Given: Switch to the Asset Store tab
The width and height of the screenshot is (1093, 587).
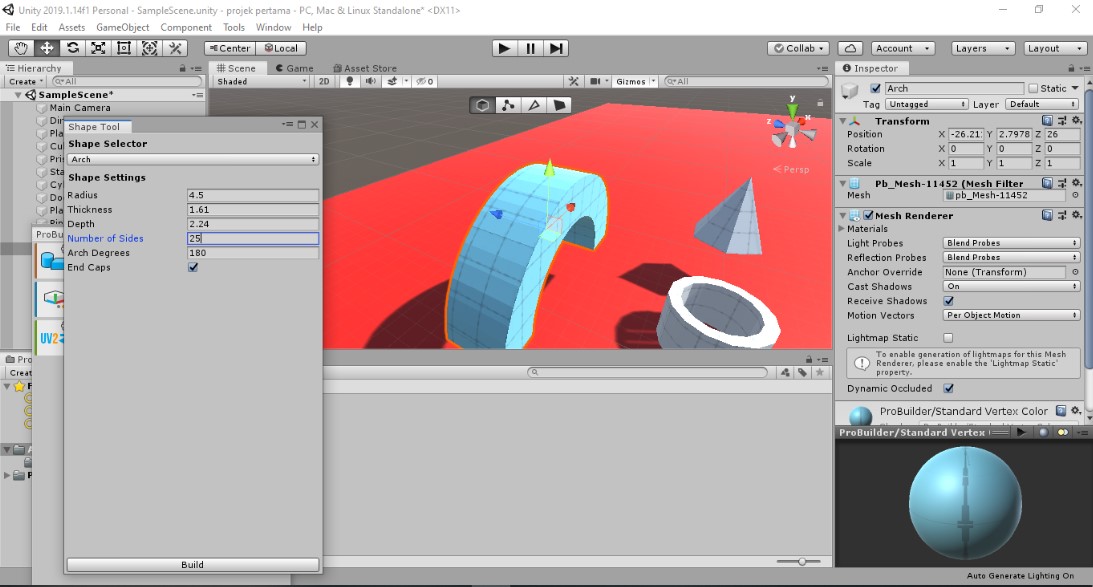Looking at the screenshot, I should coord(365,68).
